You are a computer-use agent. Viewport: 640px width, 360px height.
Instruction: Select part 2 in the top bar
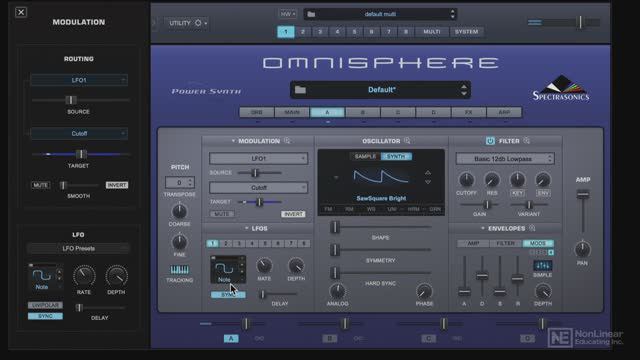[303, 32]
